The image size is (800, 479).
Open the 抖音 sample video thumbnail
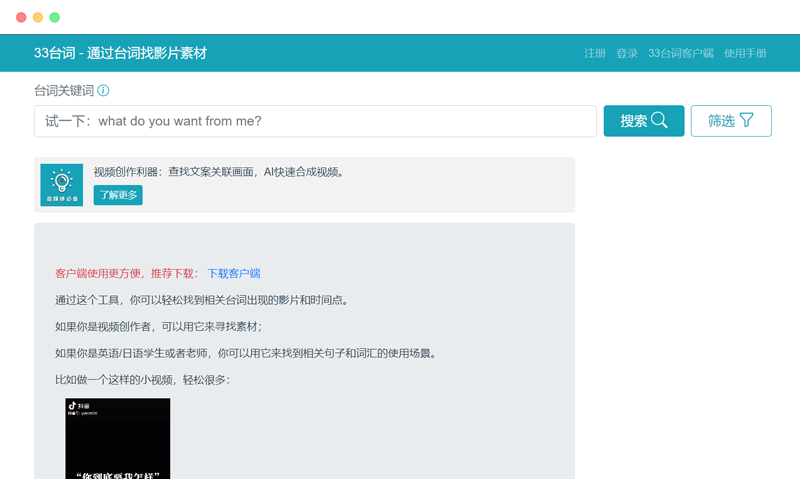pyautogui.click(x=118, y=439)
